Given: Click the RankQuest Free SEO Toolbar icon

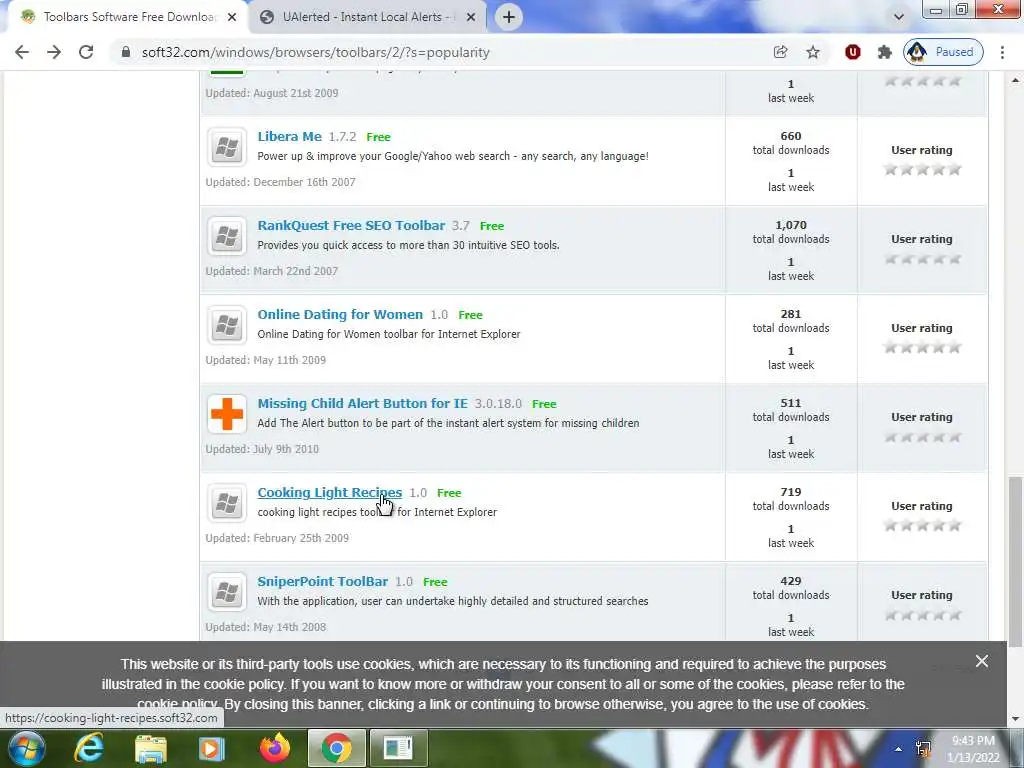Looking at the screenshot, I should click(227, 236).
